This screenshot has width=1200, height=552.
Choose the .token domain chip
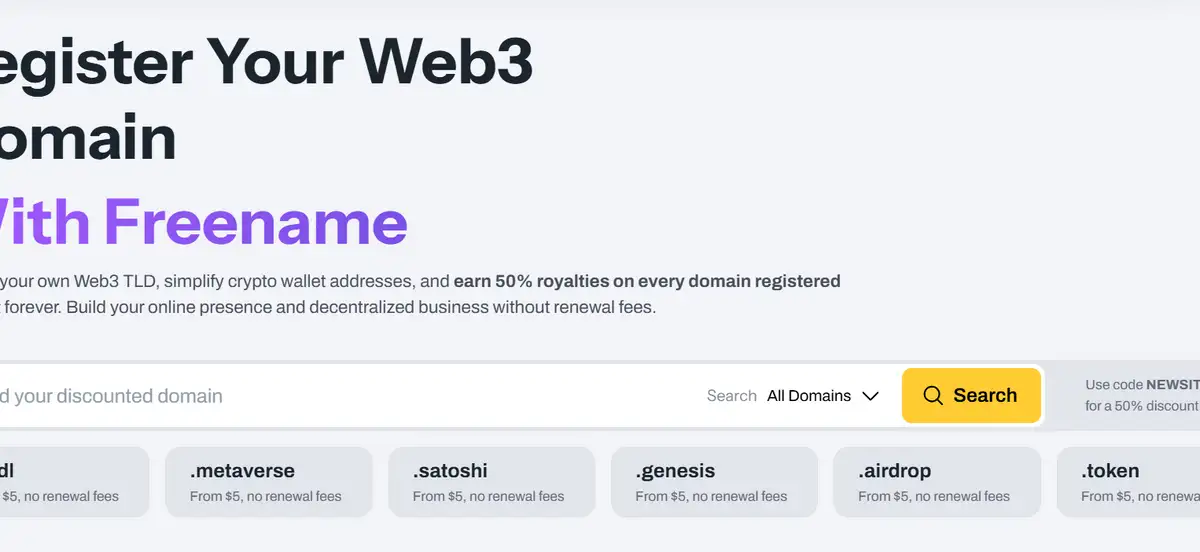tap(1128, 481)
